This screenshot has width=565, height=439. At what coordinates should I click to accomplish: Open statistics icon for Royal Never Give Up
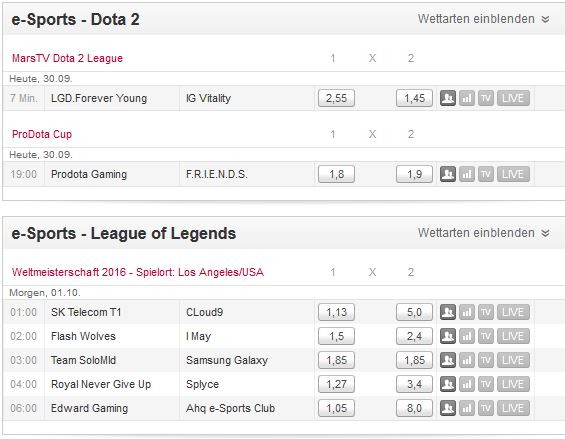tap(467, 384)
